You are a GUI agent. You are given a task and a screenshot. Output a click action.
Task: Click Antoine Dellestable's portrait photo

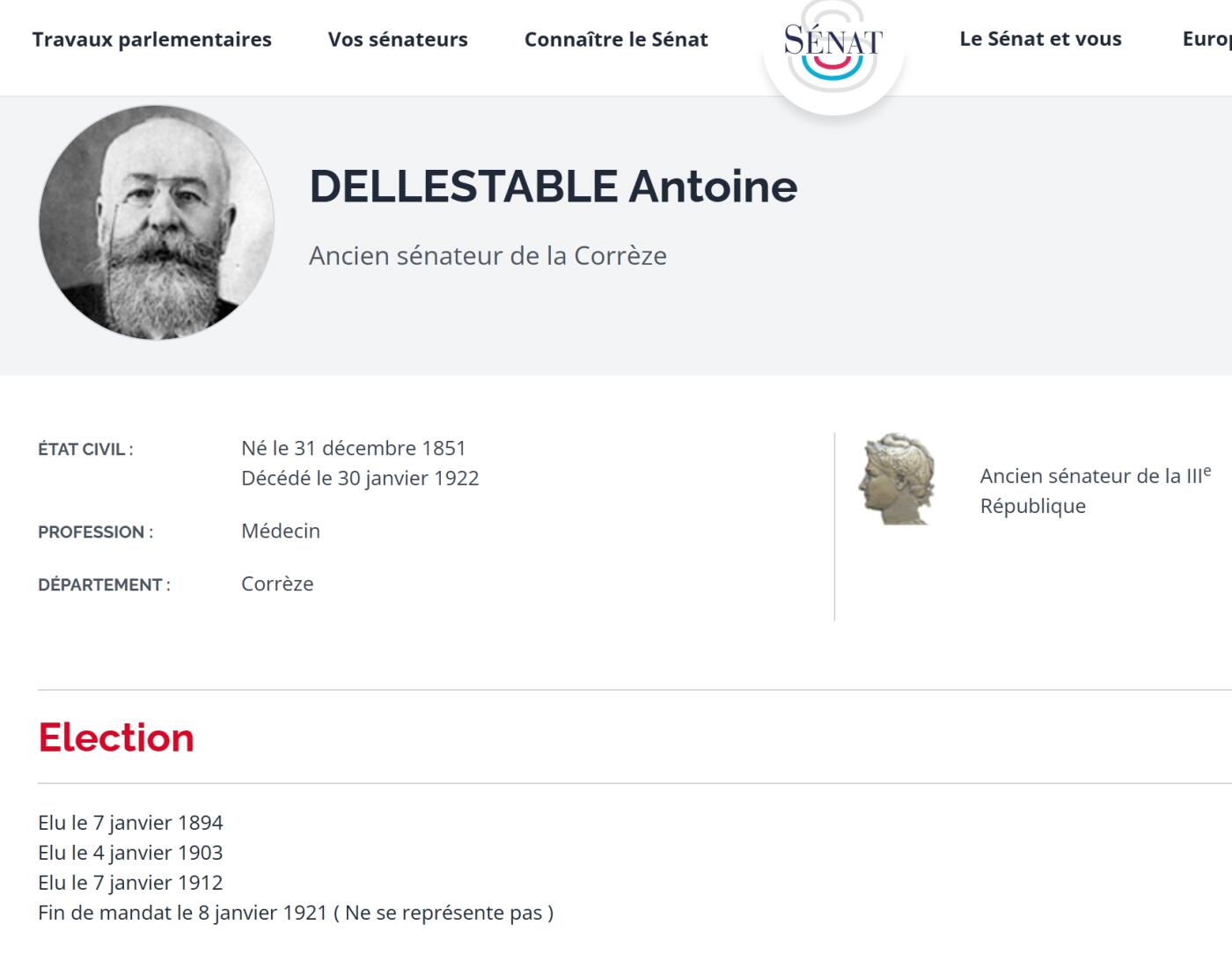tap(157, 223)
